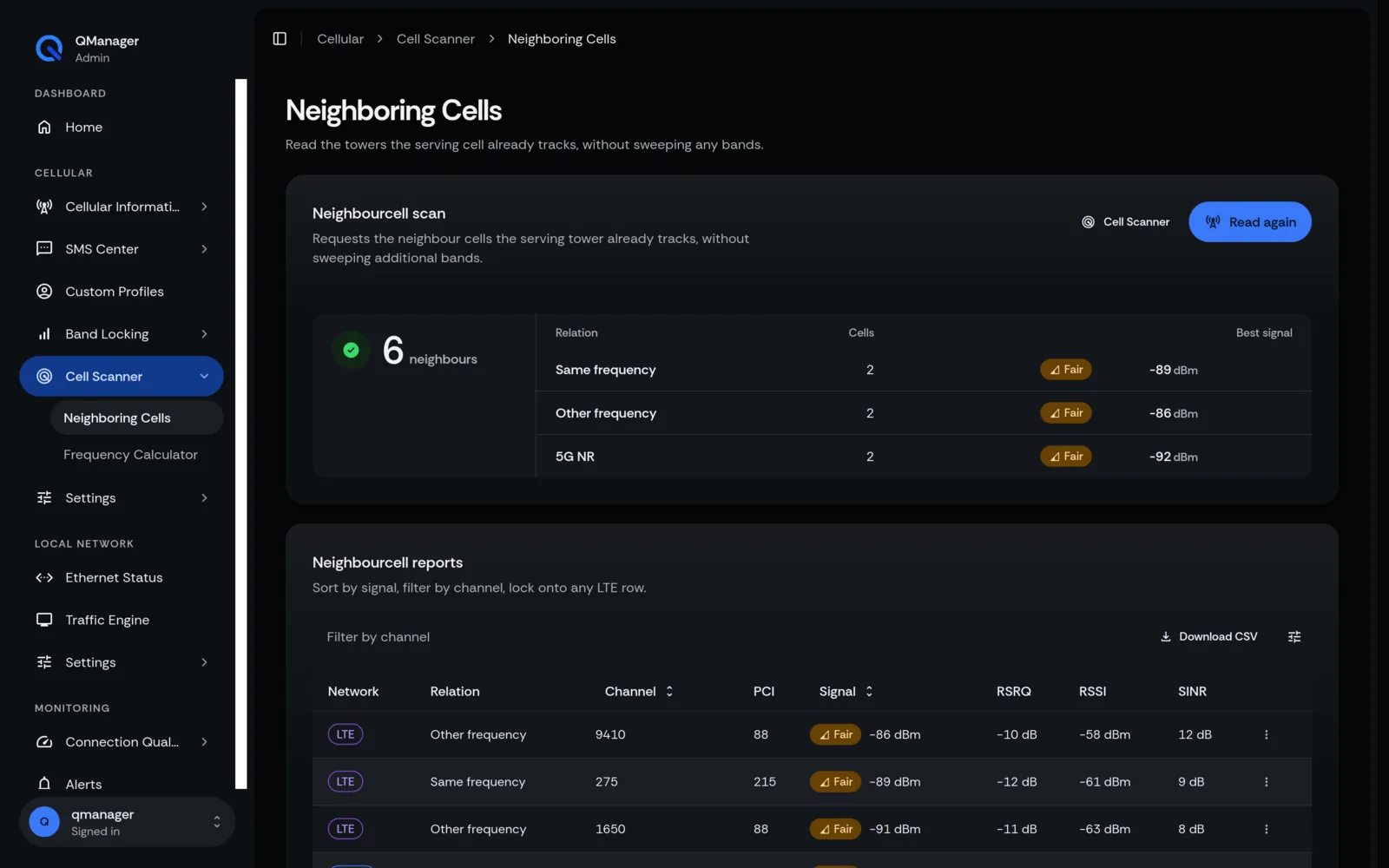This screenshot has width=1389, height=868.
Task: Open row actions for channel 1650
Action: click(1266, 830)
